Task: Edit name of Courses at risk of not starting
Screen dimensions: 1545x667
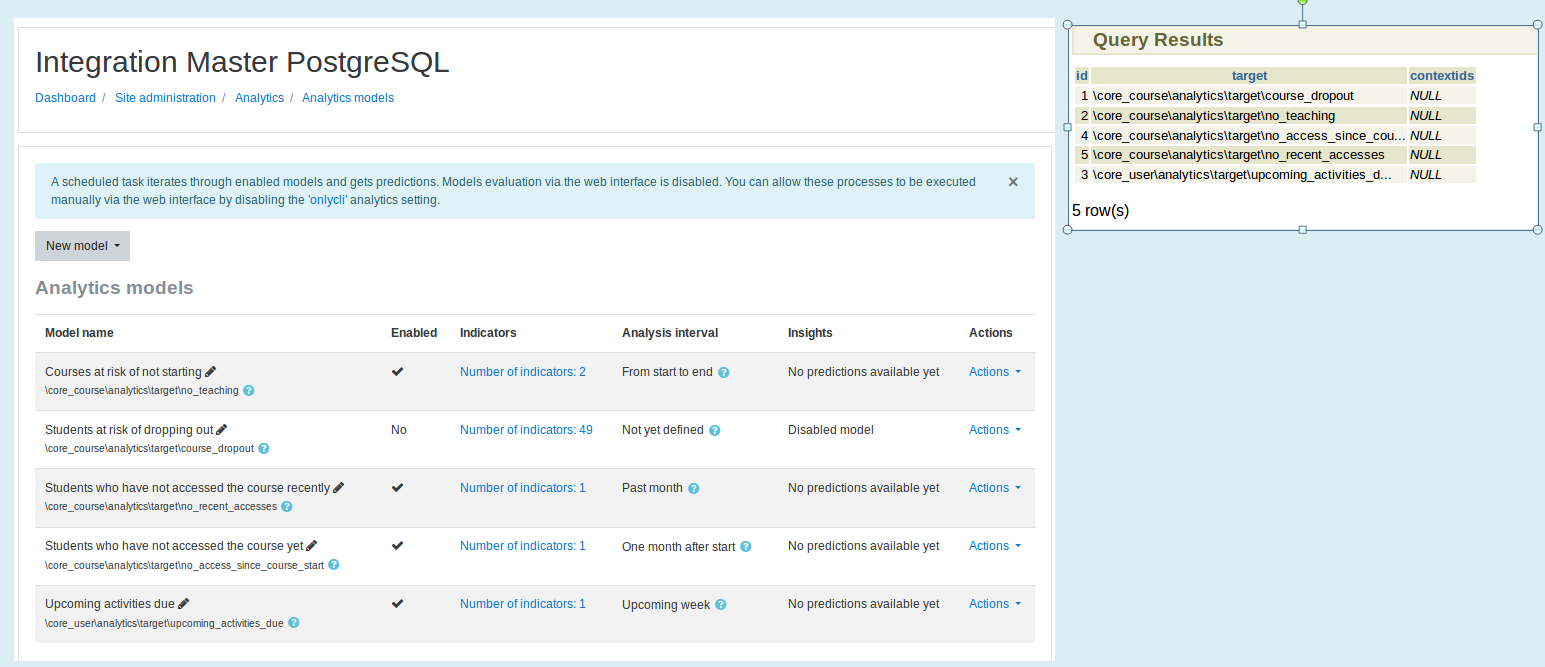Action: pyautogui.click(x=211, y=372)
